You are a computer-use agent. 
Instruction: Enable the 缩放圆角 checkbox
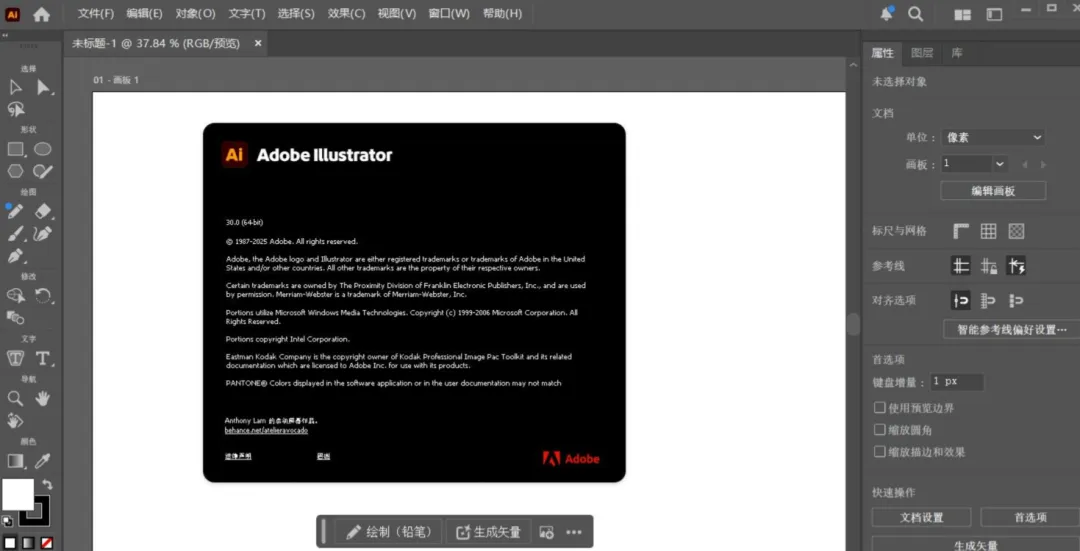[879, 430]
